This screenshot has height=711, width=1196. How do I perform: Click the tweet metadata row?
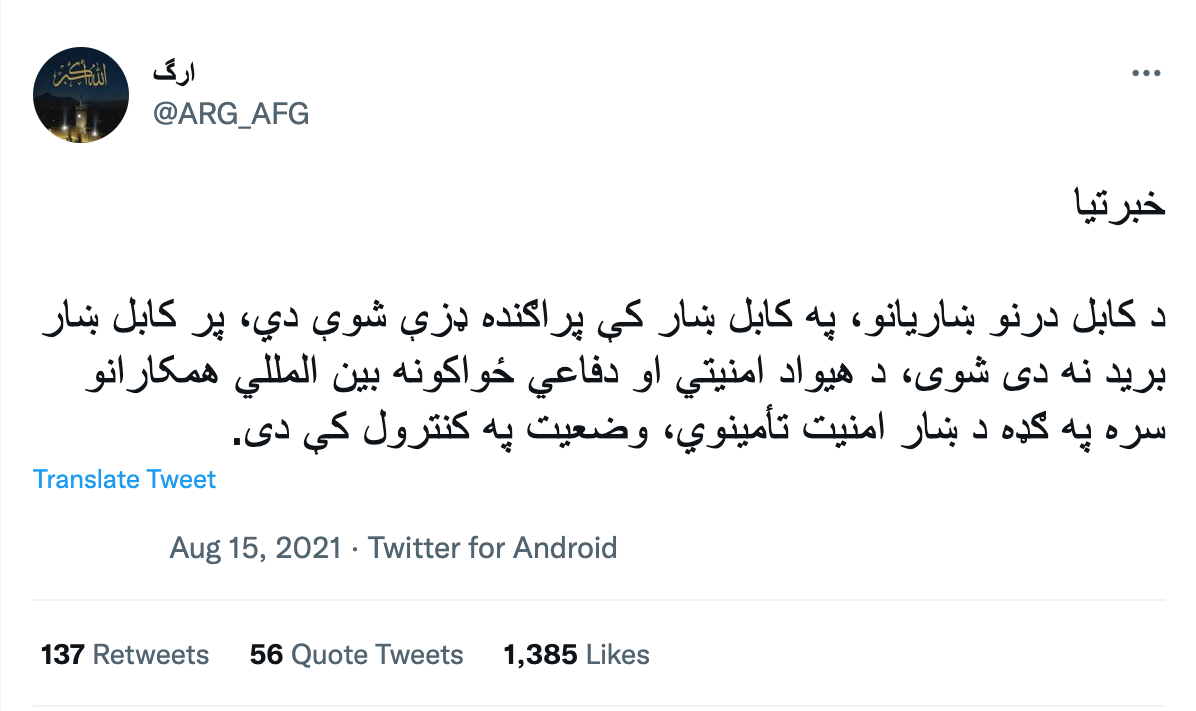point(391,548)
